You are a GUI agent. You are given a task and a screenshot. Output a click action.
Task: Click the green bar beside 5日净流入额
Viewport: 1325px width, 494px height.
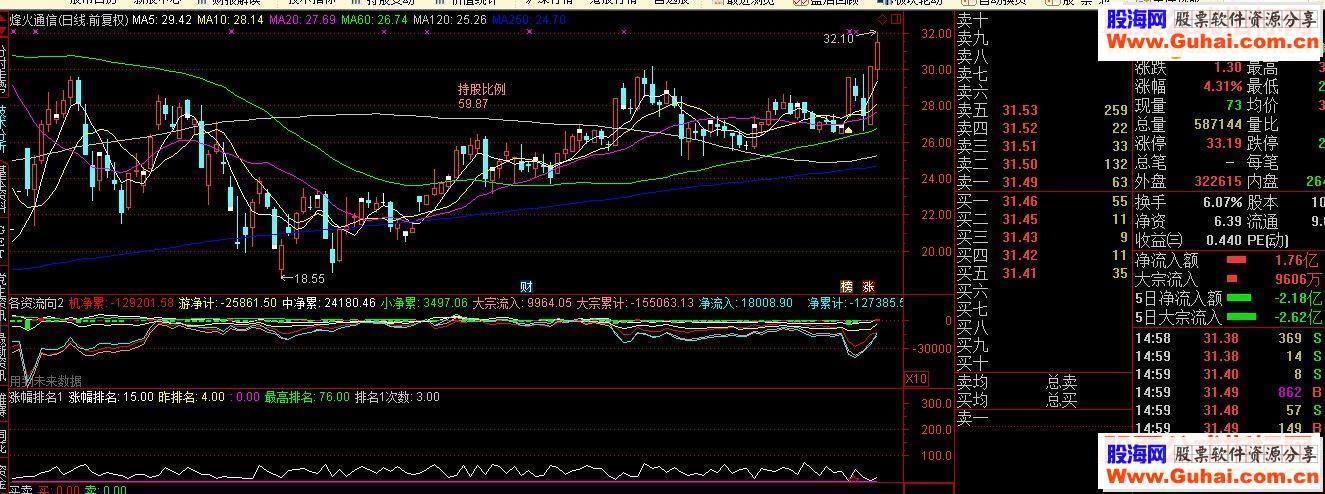pyautogui.click(x=1240, y=298)
